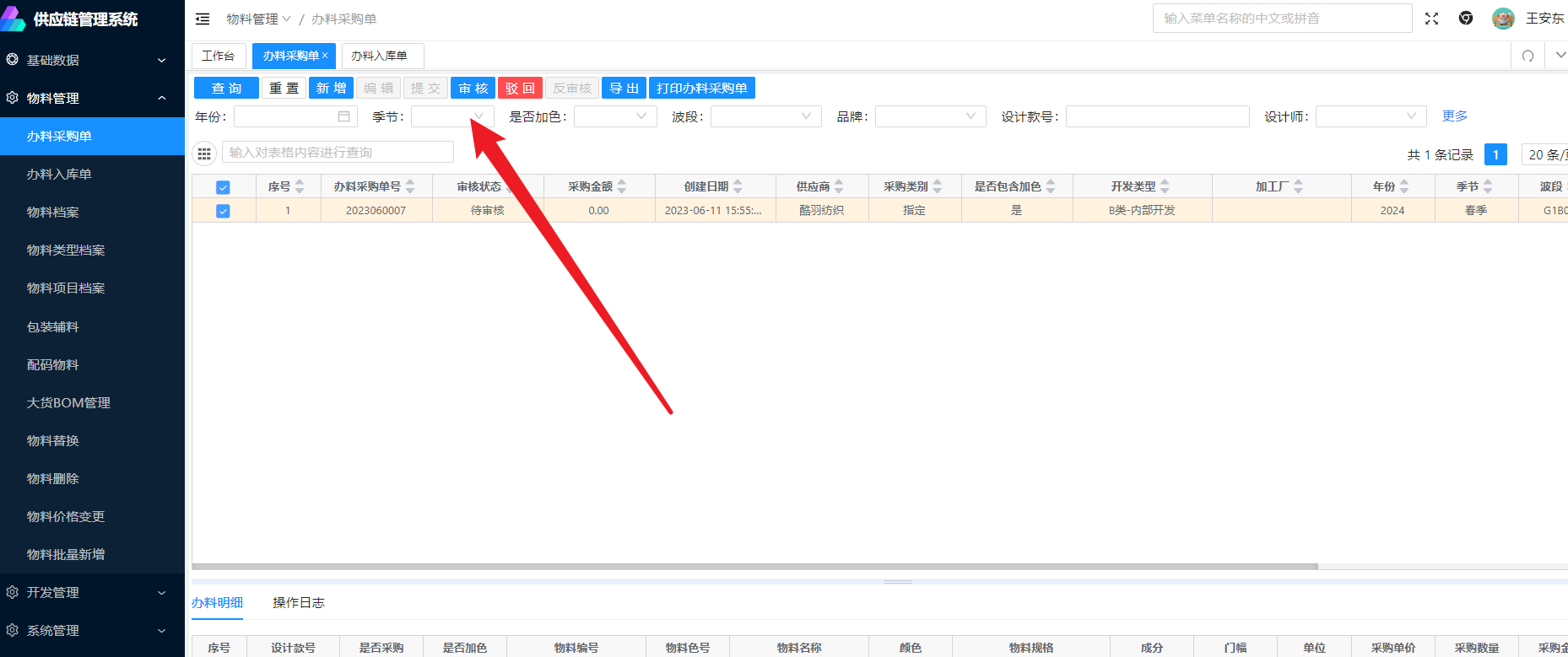Open the 操作日志 tab
The width and height of the screenshot is (1568, 657).
point(299,602)
